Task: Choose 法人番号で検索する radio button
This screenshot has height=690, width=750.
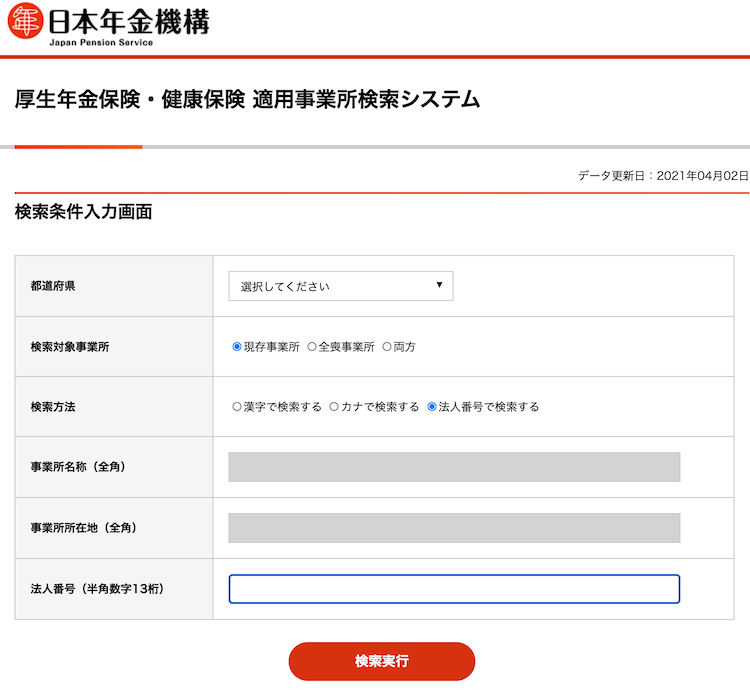Action: pyautogui.click(x=432, y=407)
